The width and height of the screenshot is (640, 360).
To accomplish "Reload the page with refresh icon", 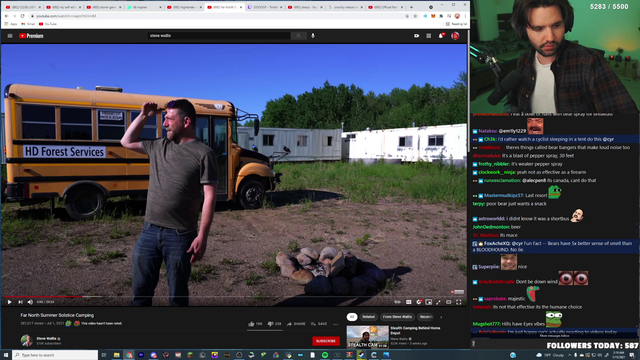I will click(x=22, y=16).
